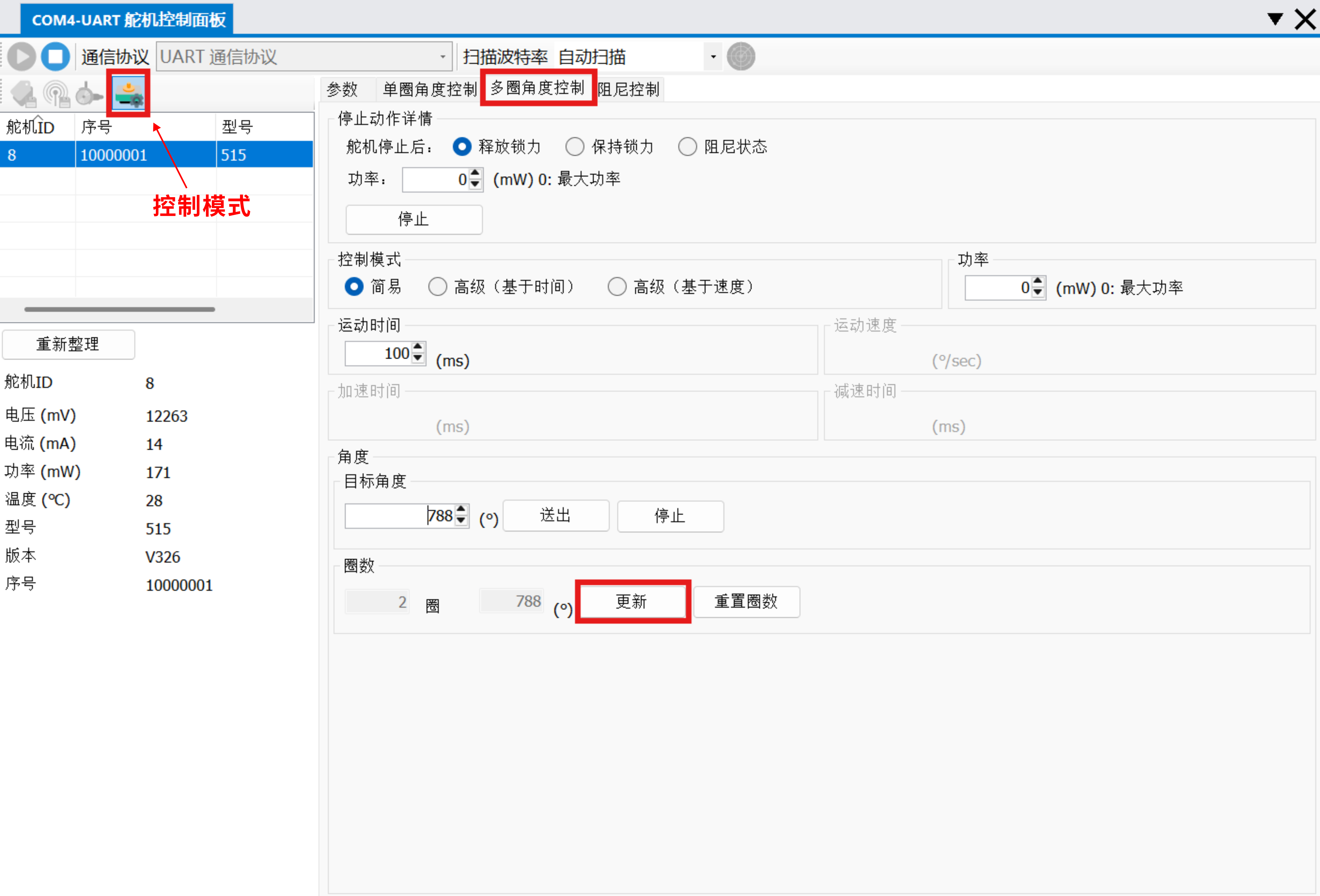Click the gray tag-with-disk toolbar icon
Viewport: 1320px width, 896px height.
point(23,94)
